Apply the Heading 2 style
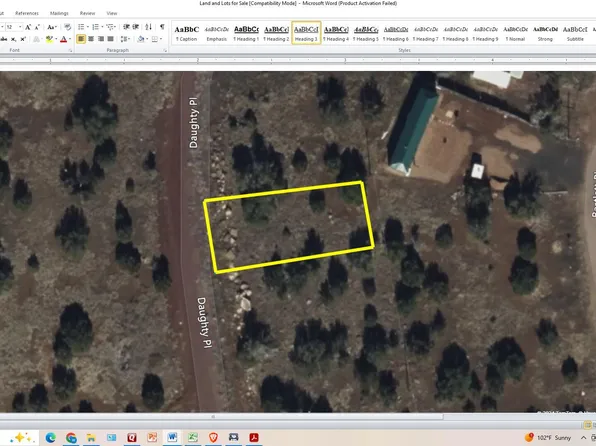Image resolution: width=596 pixels, height=446 pixels. pyautogui.click(x=276, y=33)
